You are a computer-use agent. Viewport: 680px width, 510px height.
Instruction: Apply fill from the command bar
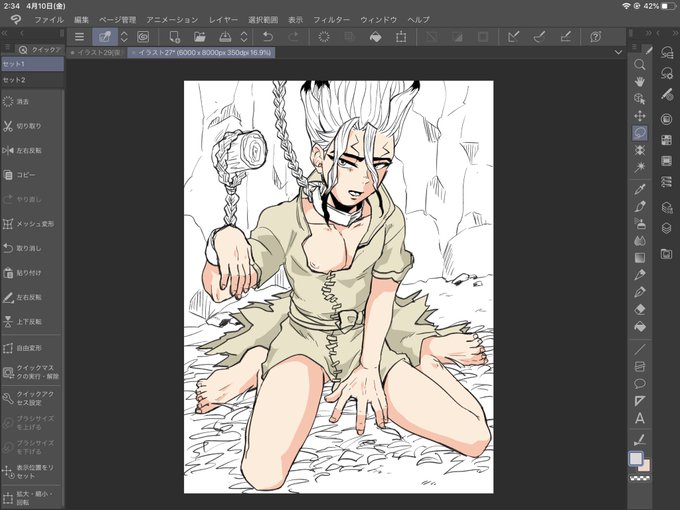coord(375,37)
